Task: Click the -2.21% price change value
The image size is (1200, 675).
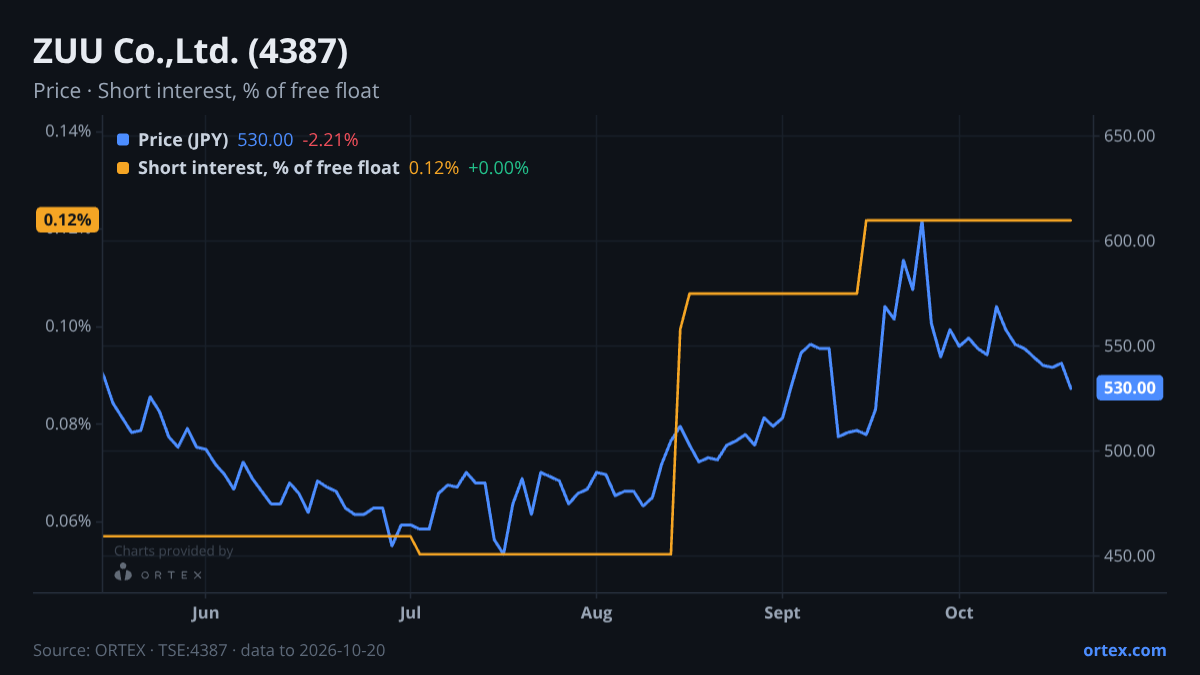Action: [330, 139]
